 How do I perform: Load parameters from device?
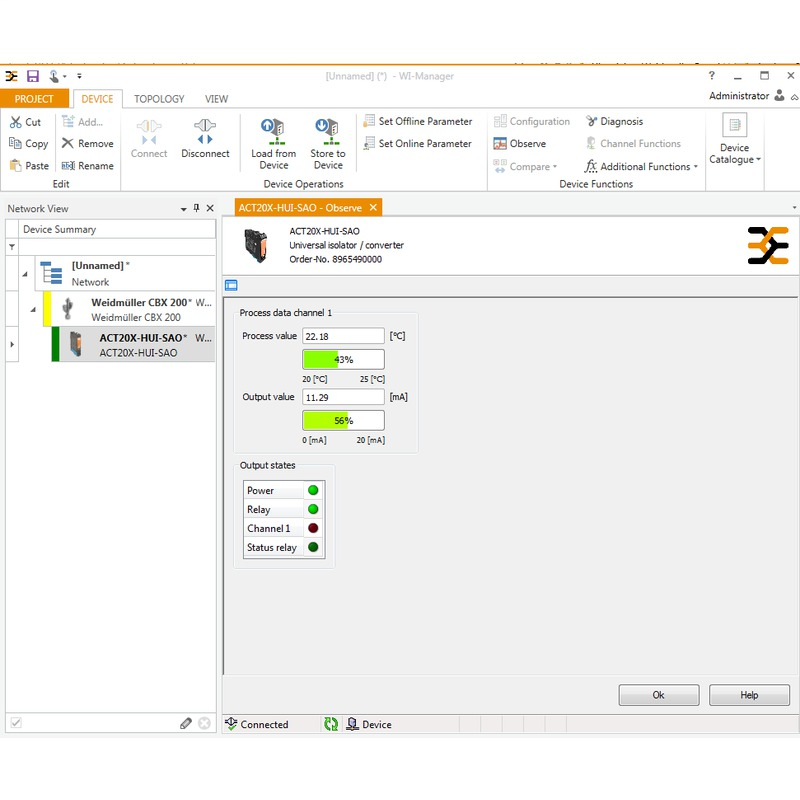click(x=273, y=144)
